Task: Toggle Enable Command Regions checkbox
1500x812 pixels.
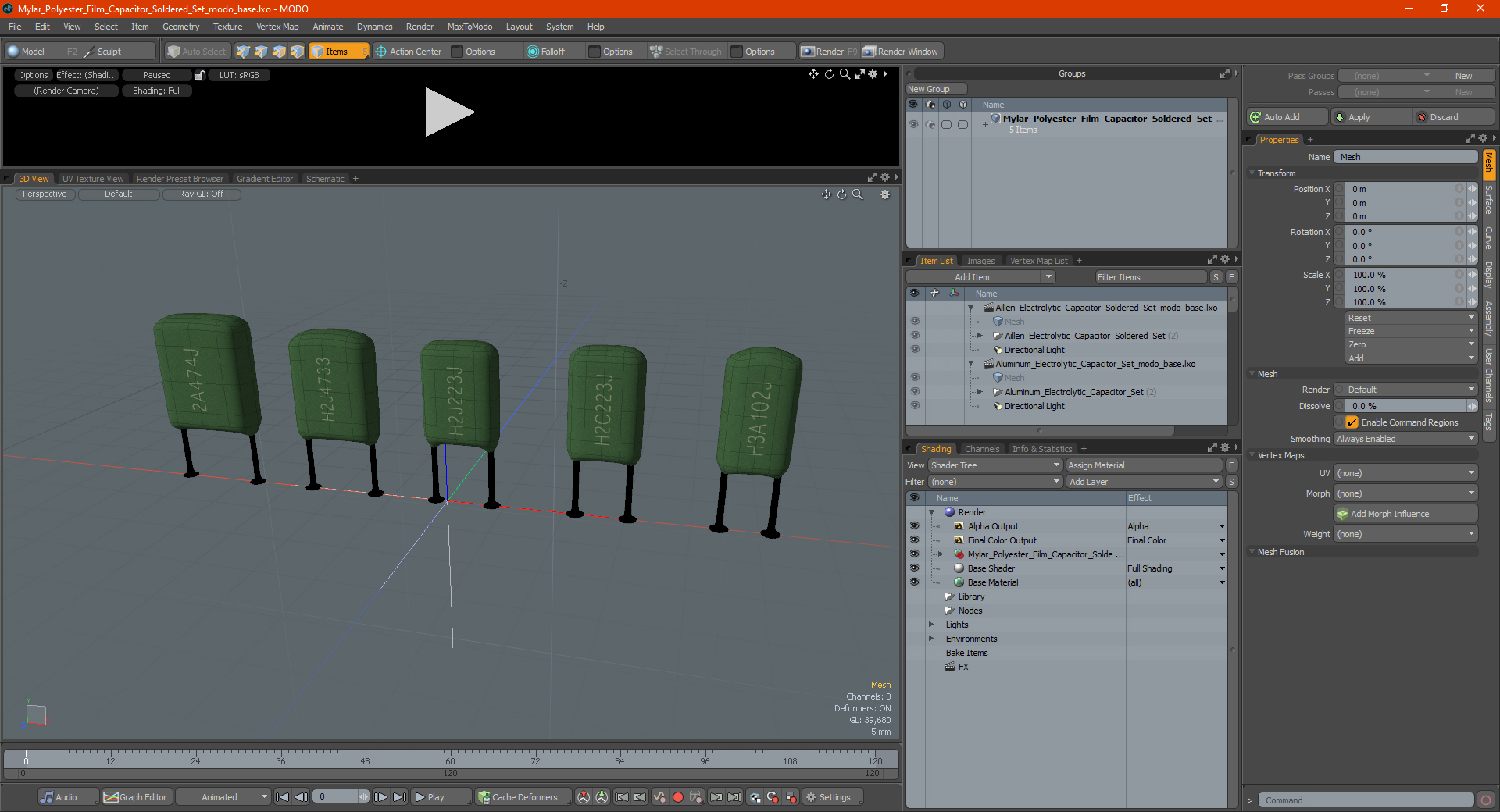Action: click(1352, 422)
